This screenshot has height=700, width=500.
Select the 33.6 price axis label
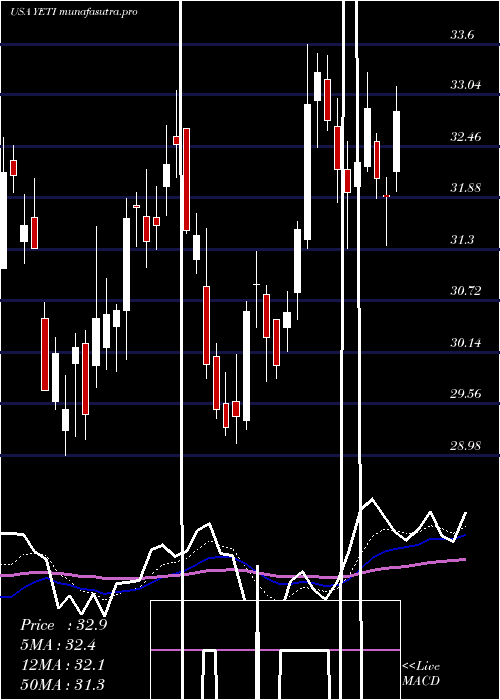coord(462,34)
